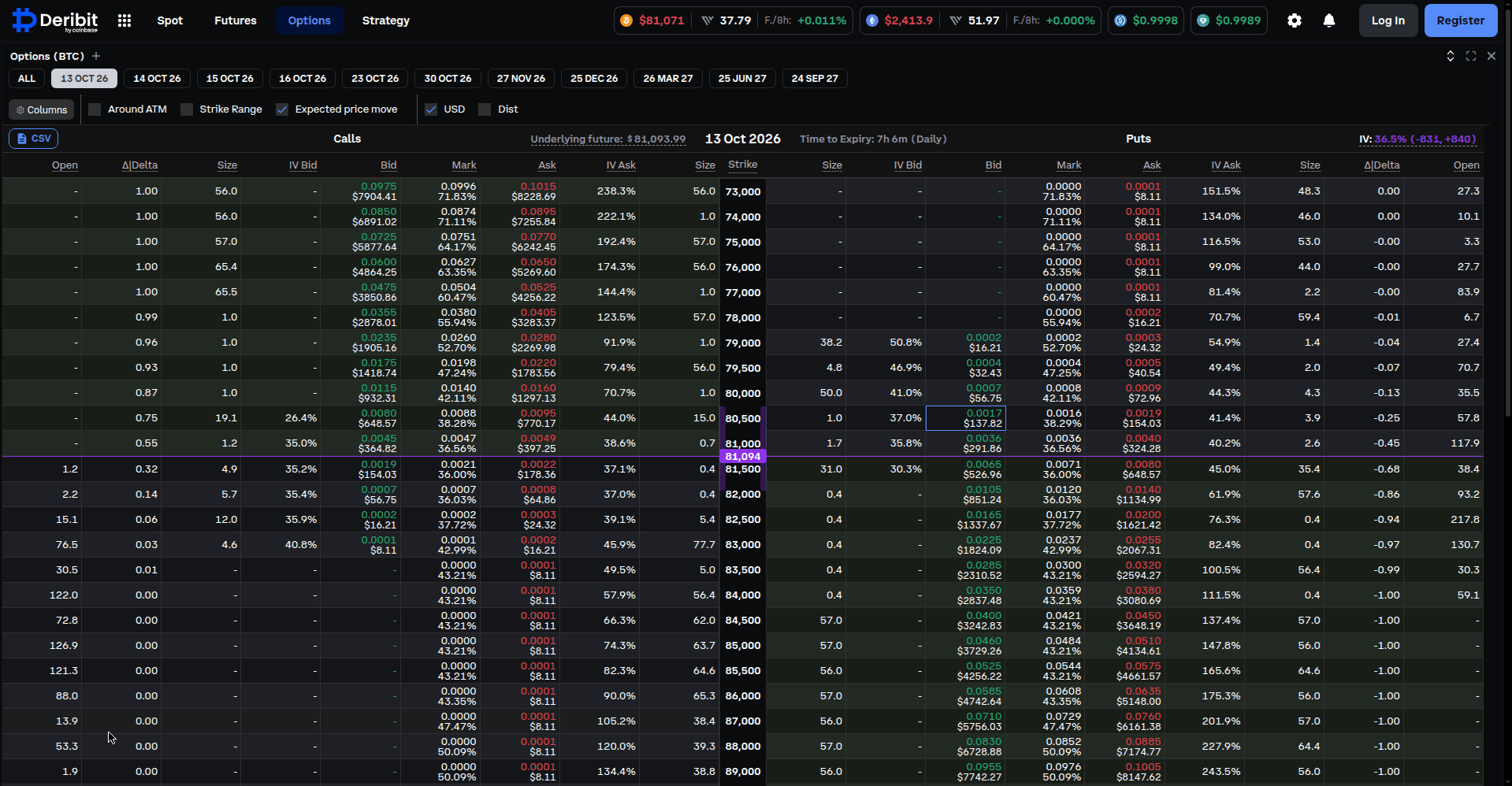The width and height of the screenshot is (1512, 786).
Task: Toggle fullscreen for the options panel
Action: (x=1471, y=56)
